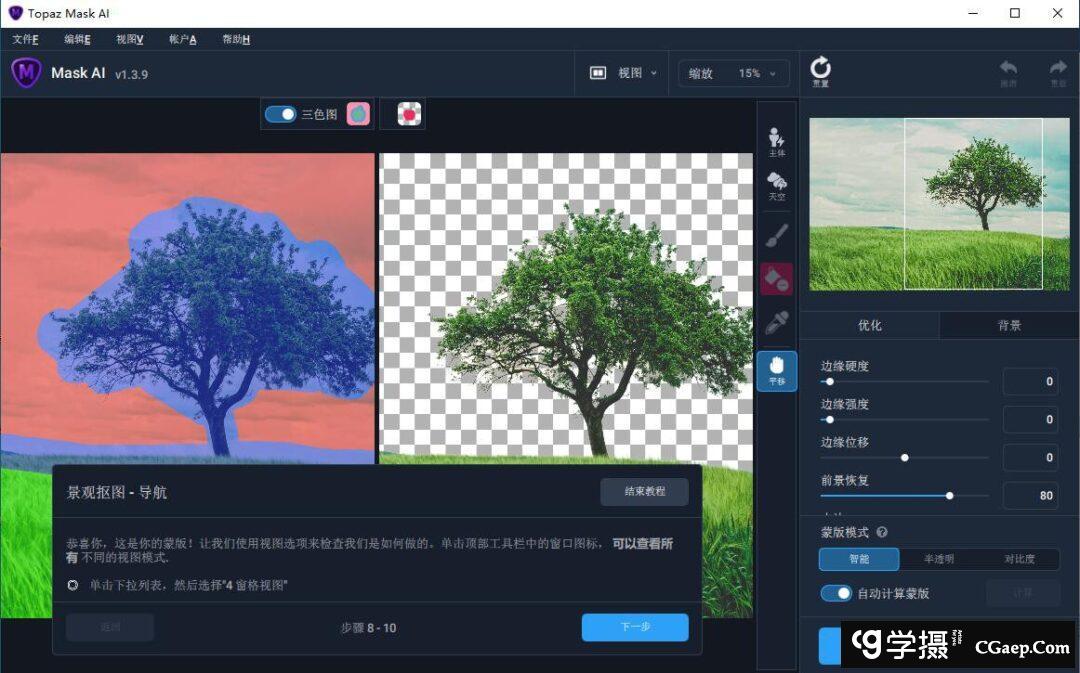Click the 结束教程 end tutorial button

tap(644, 492)
